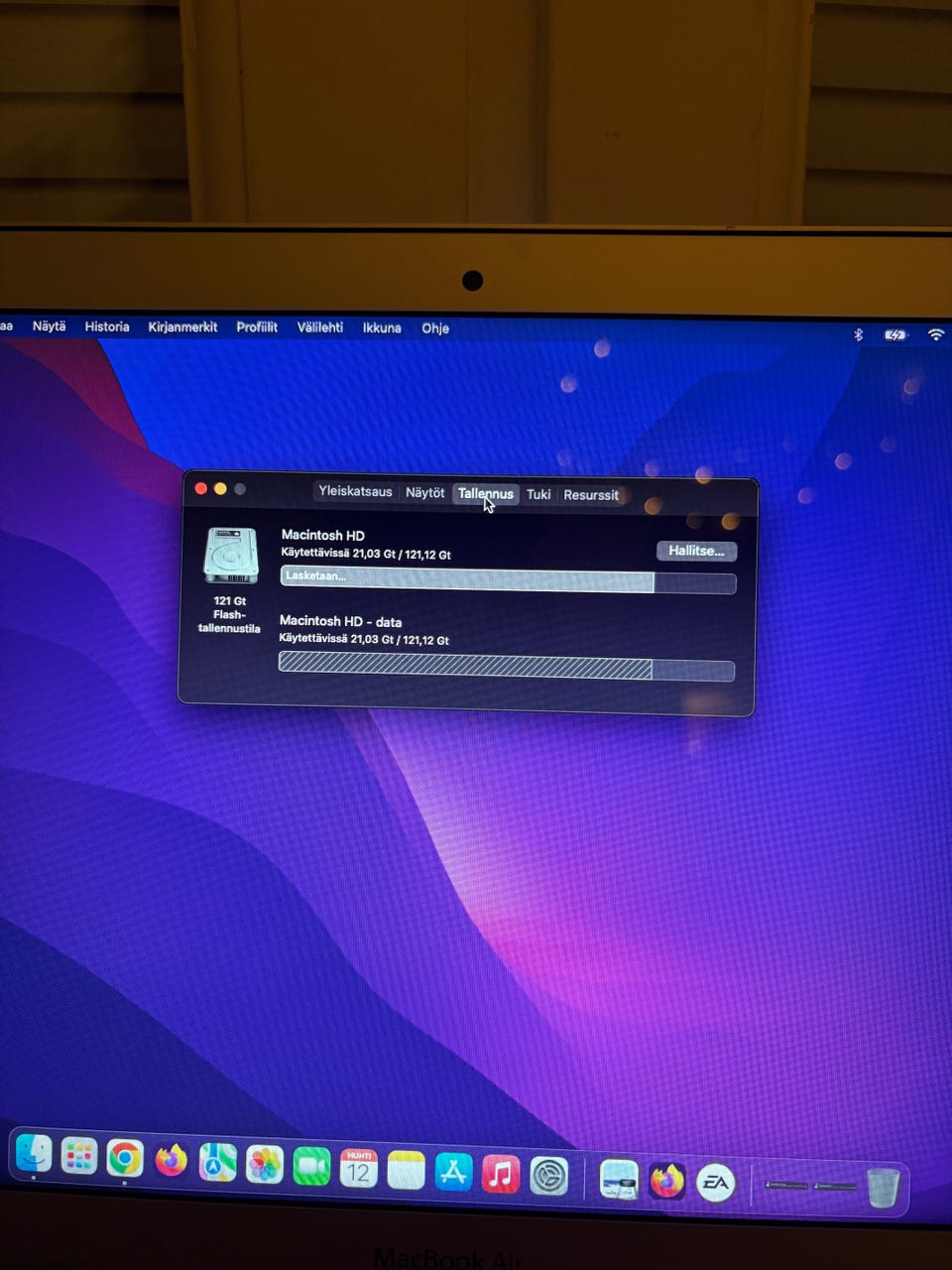Open FaceTime from the Dock
This screenshot has width=952, height=1270.
(311, 1167)
